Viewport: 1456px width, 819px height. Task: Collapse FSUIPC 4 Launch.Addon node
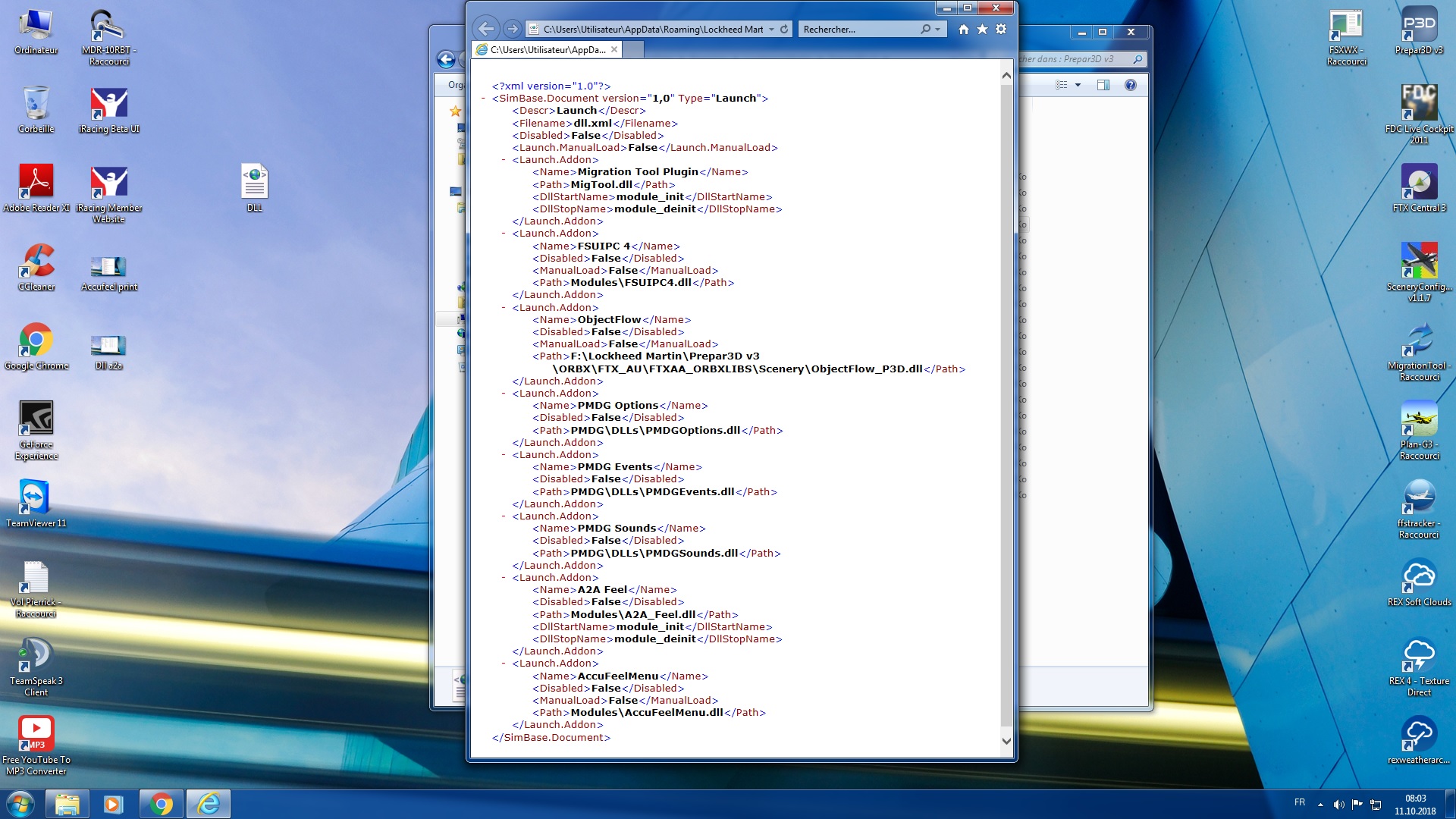point(504,234)
